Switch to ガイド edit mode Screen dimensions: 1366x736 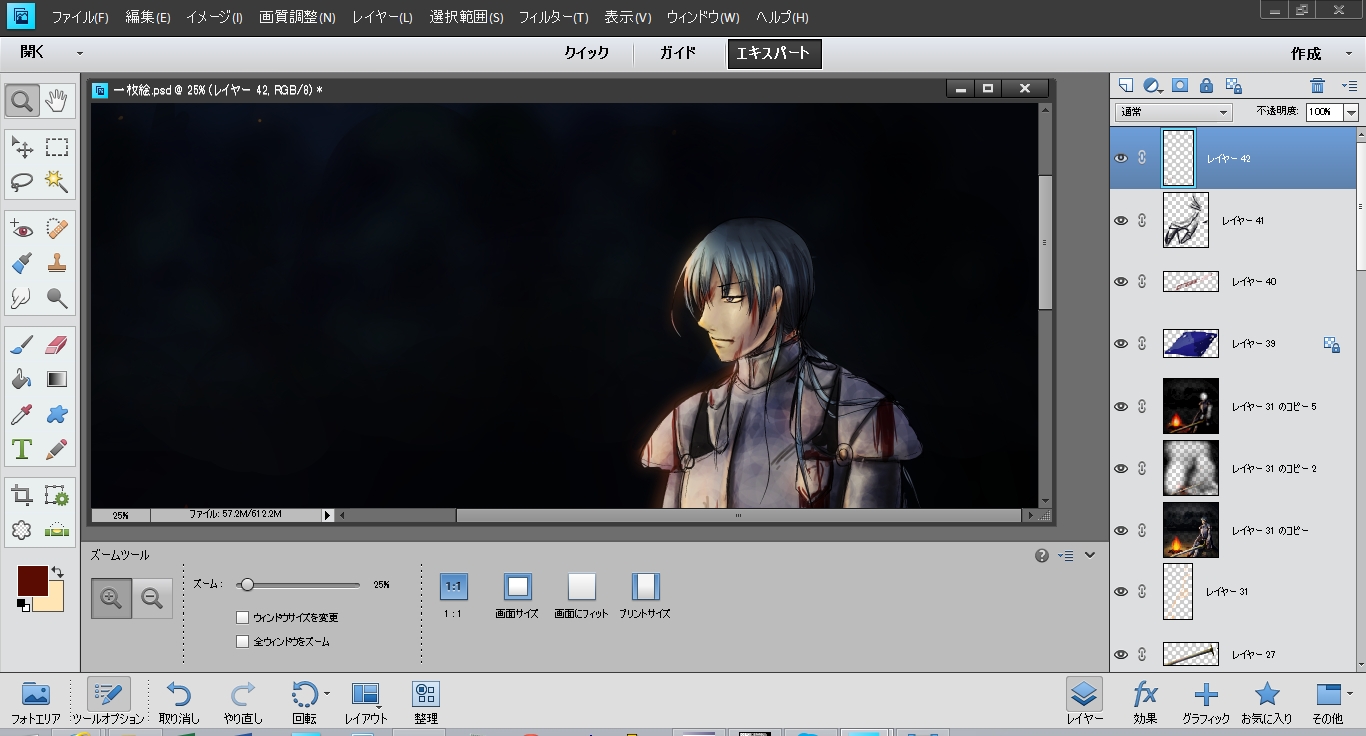[x=678, y=53]
